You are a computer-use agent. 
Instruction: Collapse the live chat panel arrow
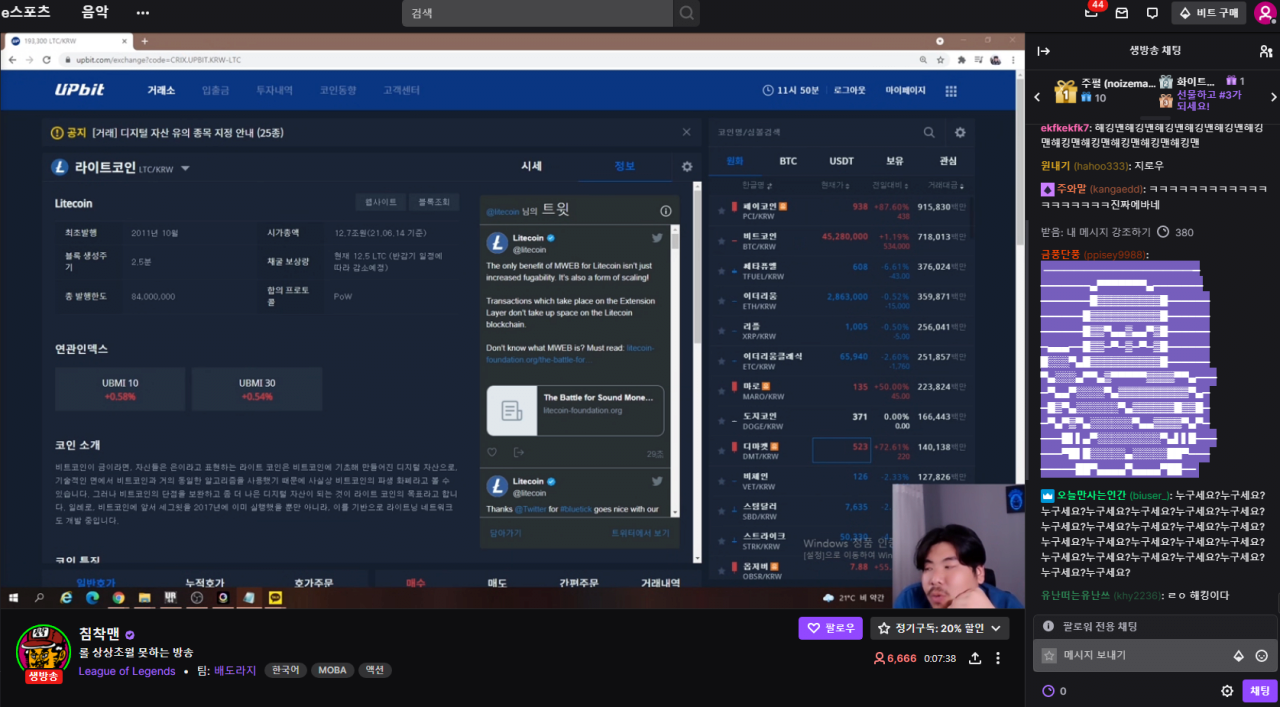click(x=1043, y=51)
